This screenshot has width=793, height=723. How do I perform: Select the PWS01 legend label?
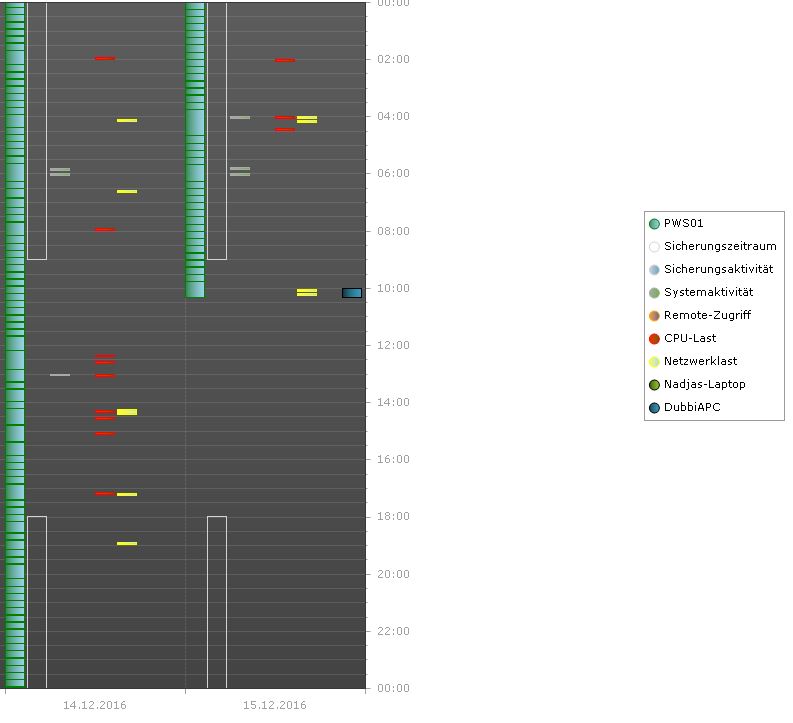[x=683, y=223]
